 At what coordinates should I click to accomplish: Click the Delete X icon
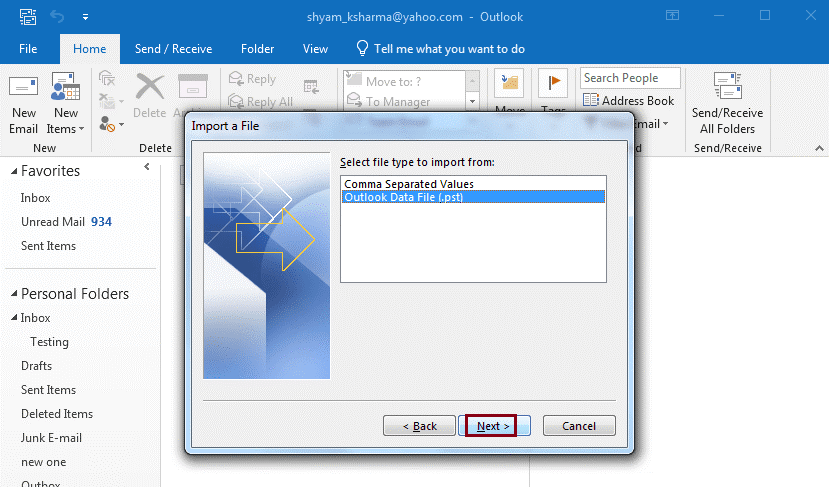(x=150, y=87)
